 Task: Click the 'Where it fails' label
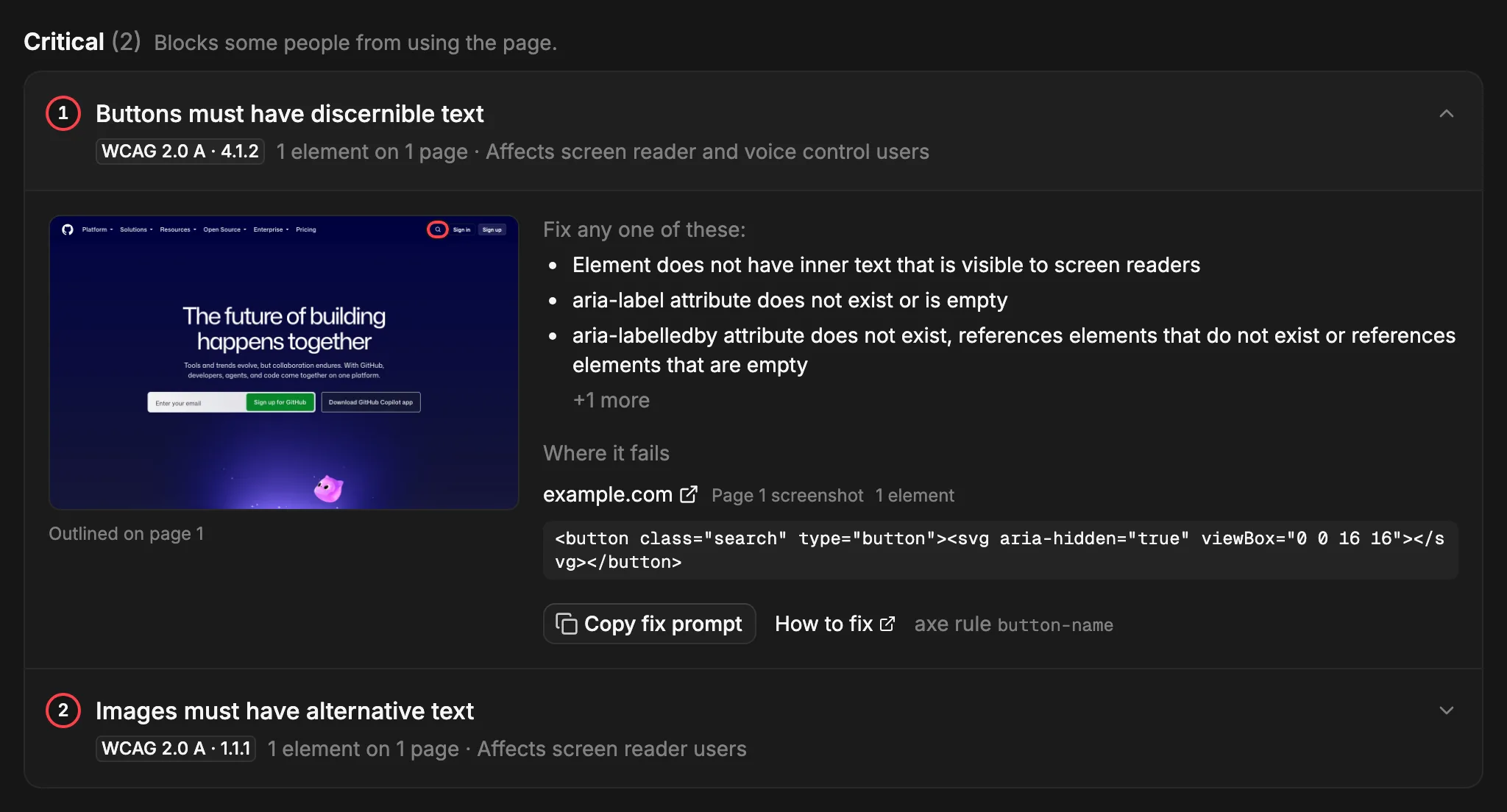[606, 453]
